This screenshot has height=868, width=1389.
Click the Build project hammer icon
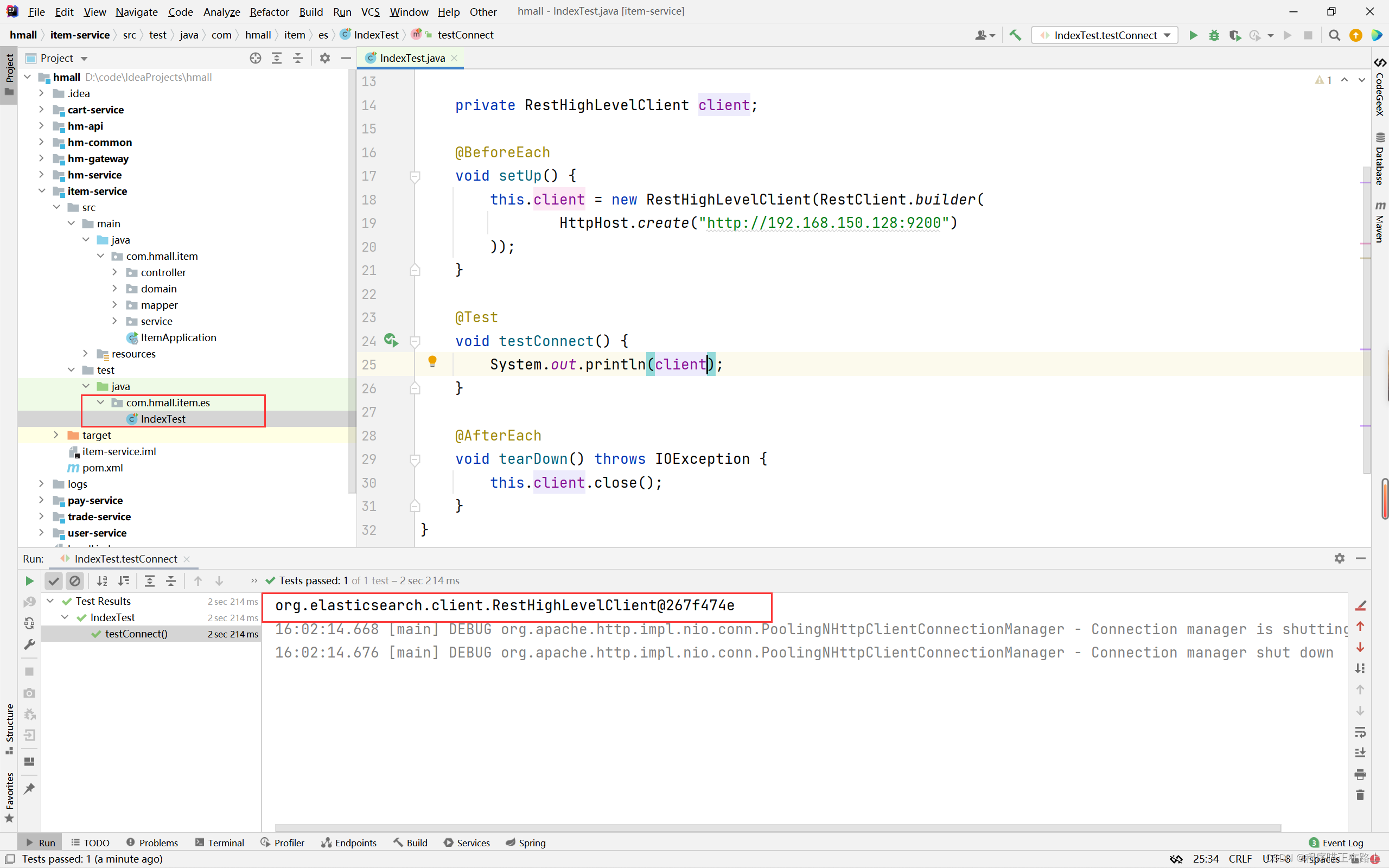(1015, 35)
